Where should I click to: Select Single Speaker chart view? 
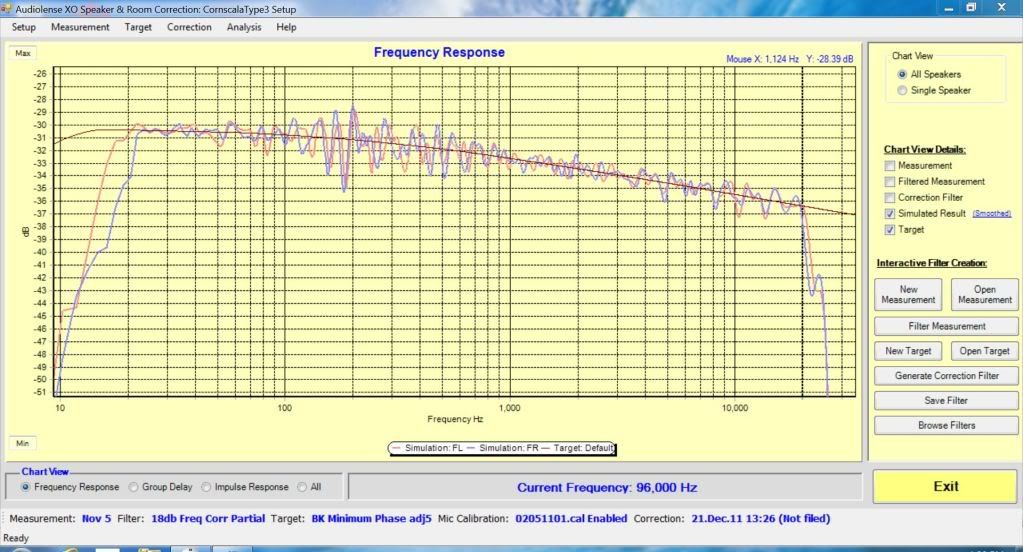[x=903, y=90]
